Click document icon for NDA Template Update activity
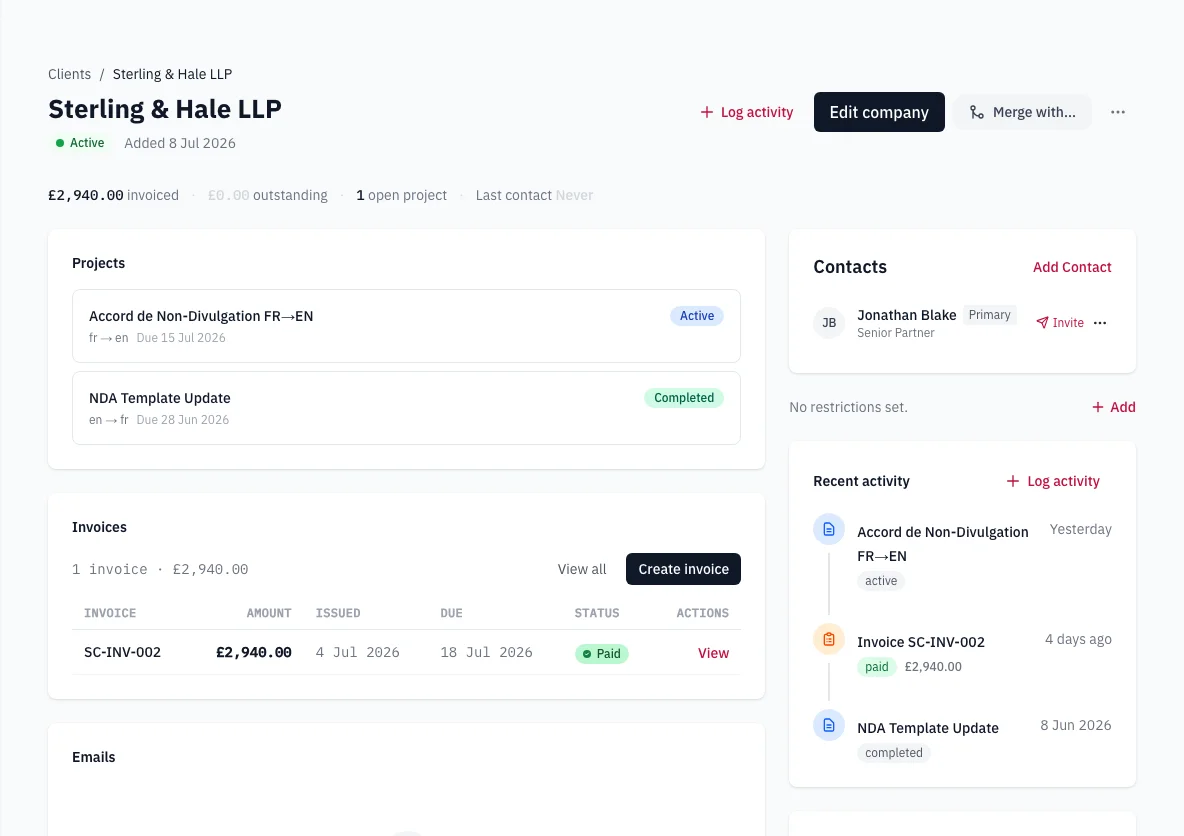 tap(828, 725)
